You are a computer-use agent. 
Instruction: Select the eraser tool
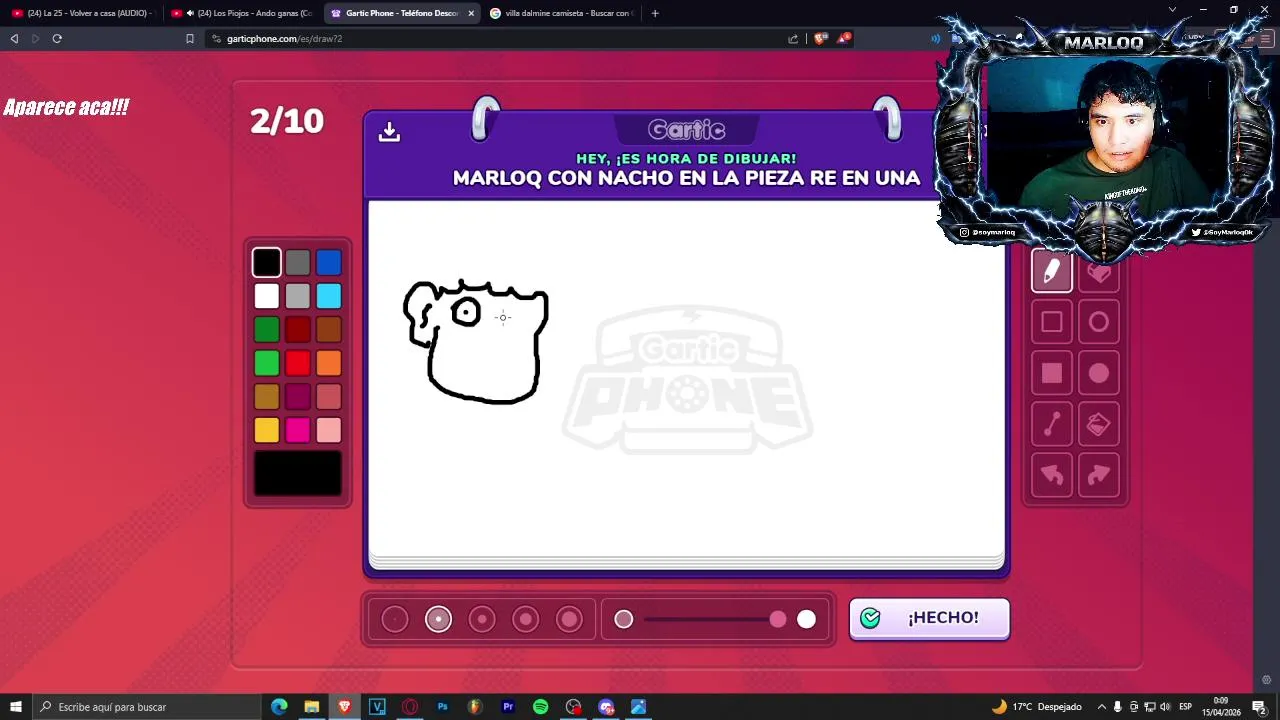click(x=1098, y=271)
